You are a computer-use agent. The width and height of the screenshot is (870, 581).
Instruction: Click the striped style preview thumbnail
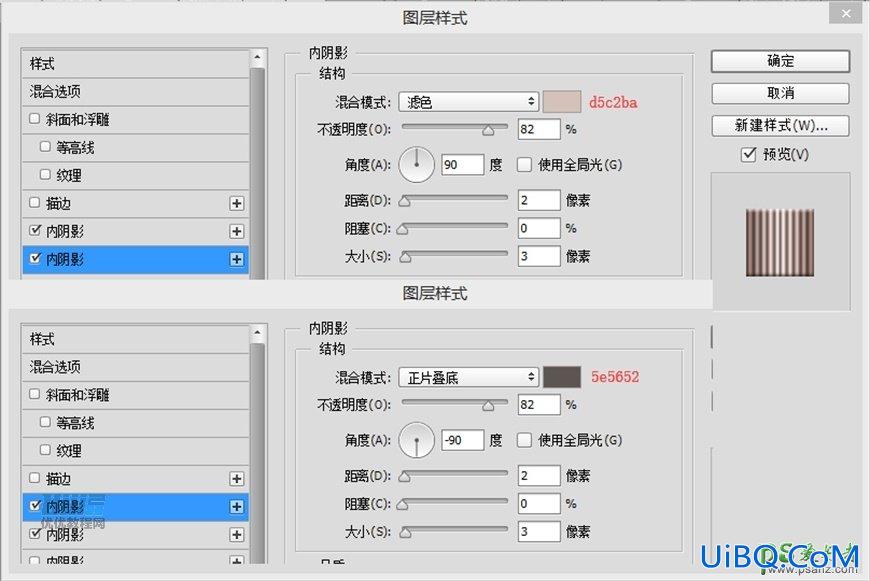click(x=780, y=242)
